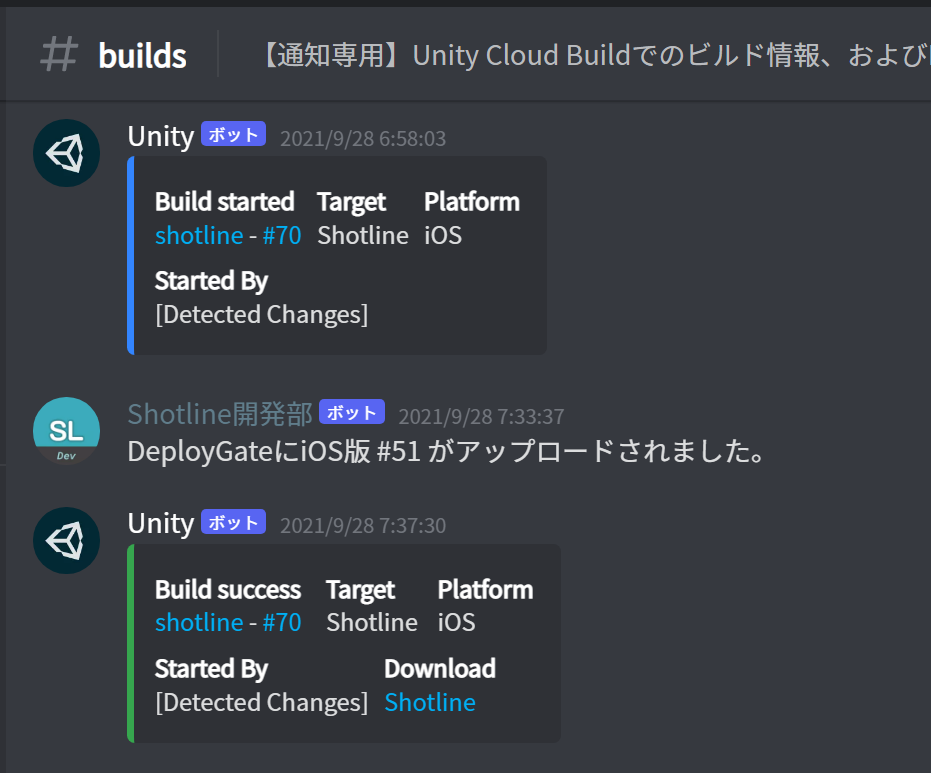Image resolution: width=931 pixels, height=773 pixels.
Task: Click the Shotline開発部 username
Action: pos(220,414)
